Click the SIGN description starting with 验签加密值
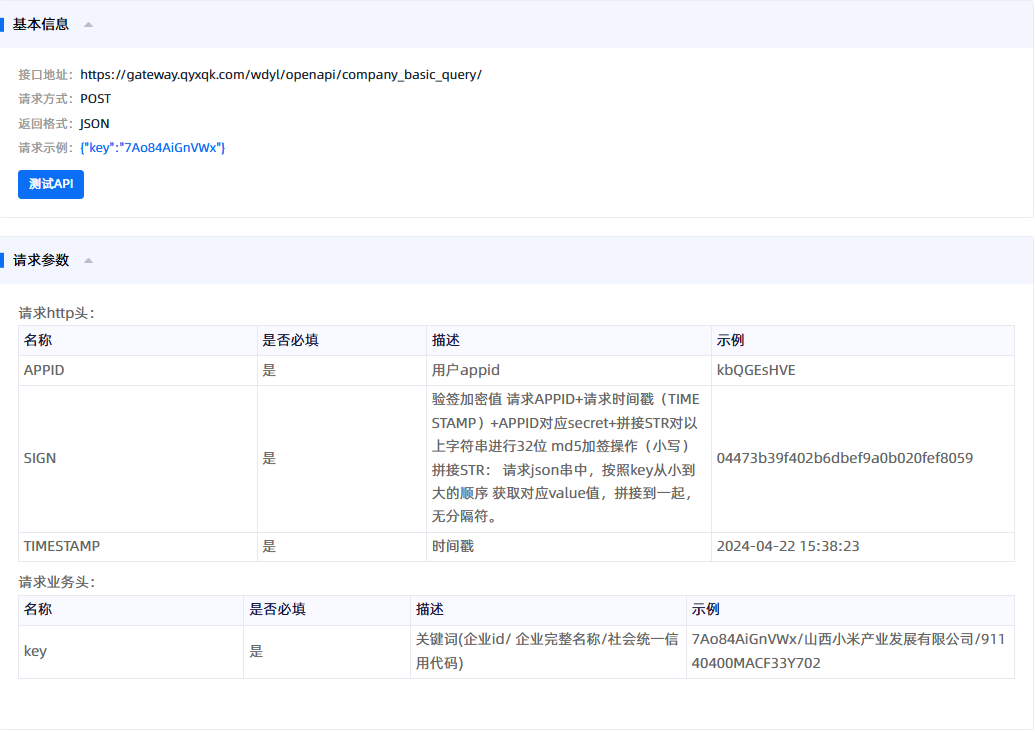1035x732 pixels. [567, 458]
